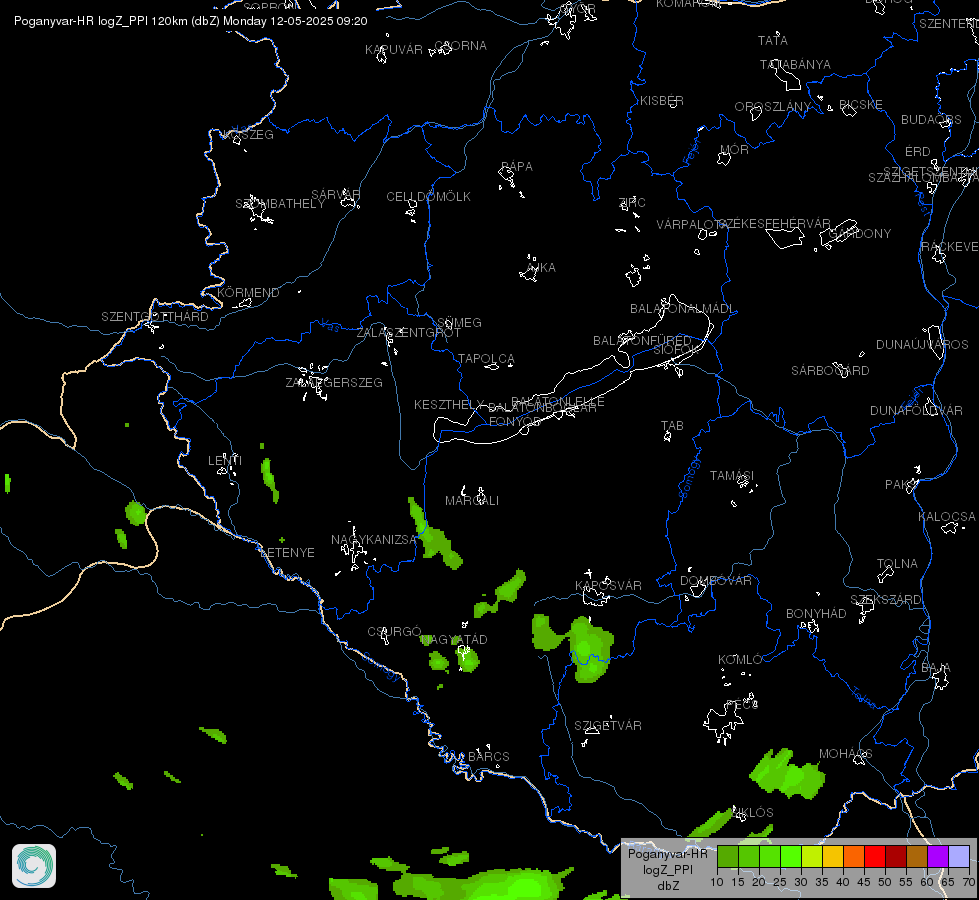Select the LENTI town label
The width and height of the screenshot is (979, 900).
225,460
